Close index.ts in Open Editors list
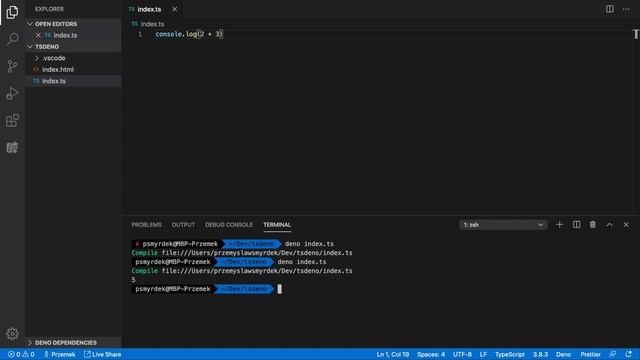640x360 pixels. [x=38, y=35]
